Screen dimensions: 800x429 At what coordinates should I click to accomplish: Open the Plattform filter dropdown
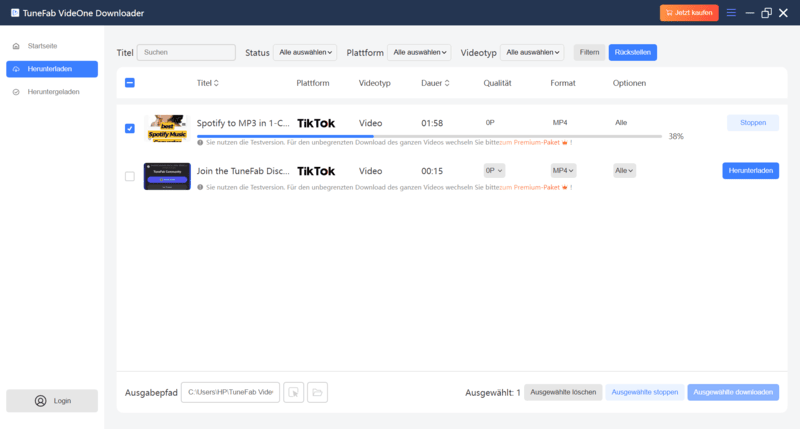[x=419, y=53]
